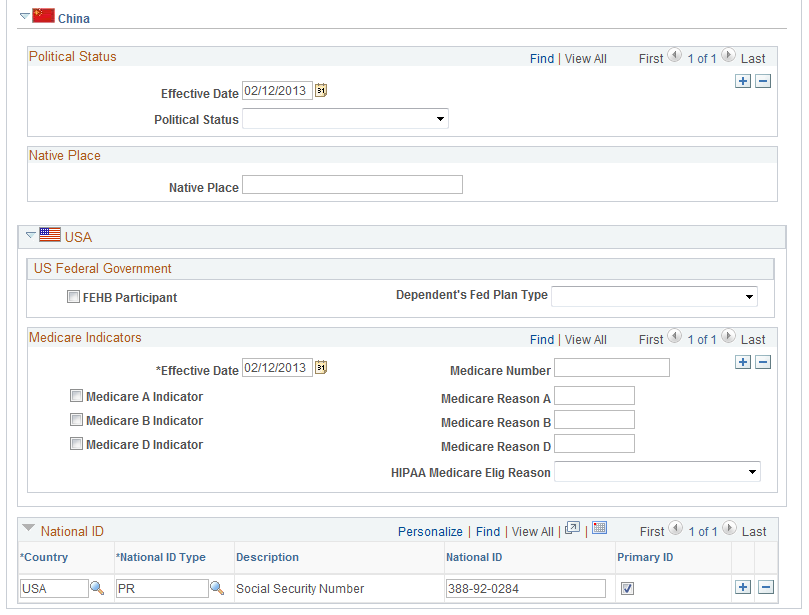The image size is (809, 615).
Task: Look up Country value USA
Action: point(97,588)
